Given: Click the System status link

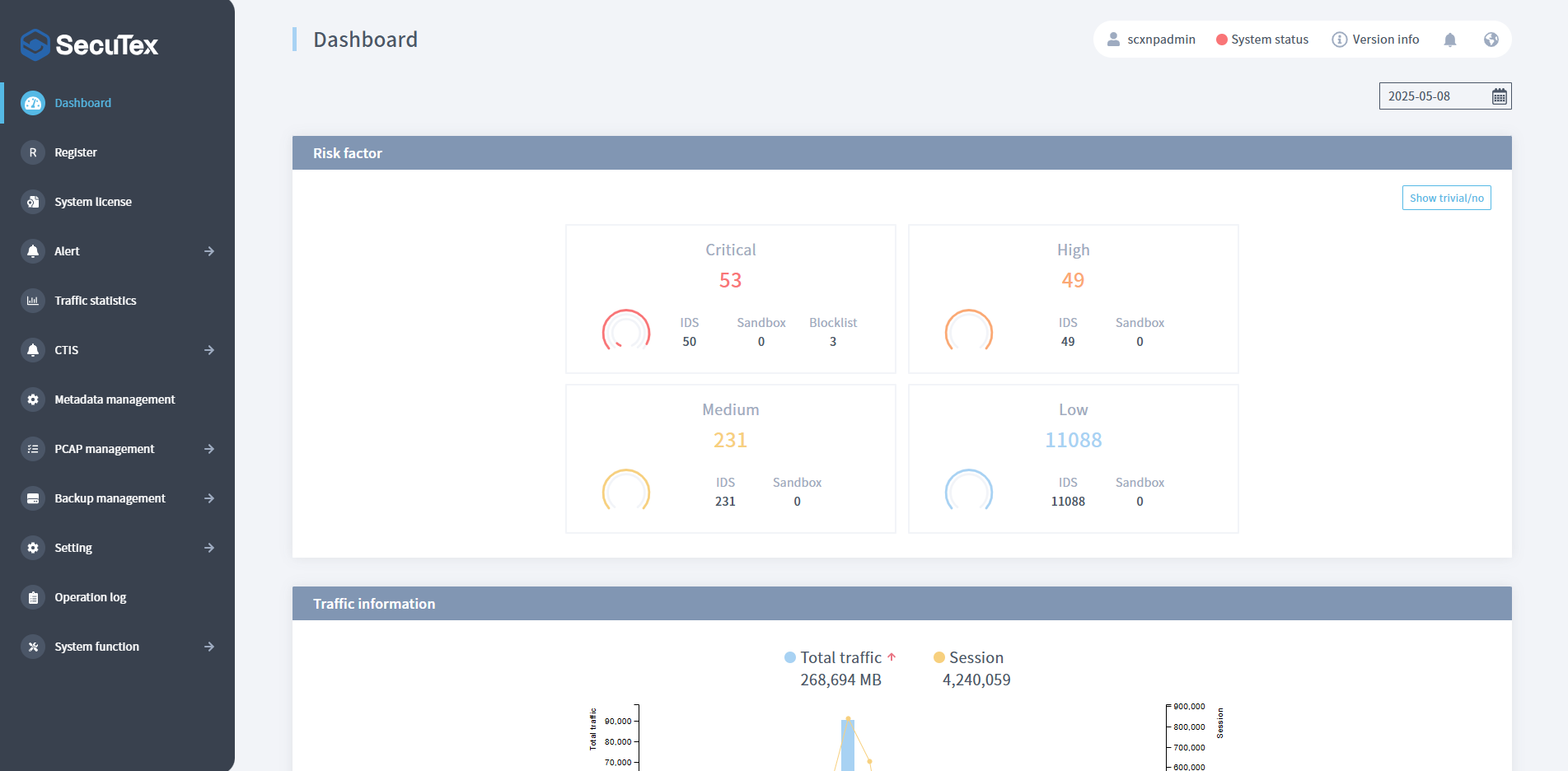Looking at the screenshot, I should click(1270, 40).
